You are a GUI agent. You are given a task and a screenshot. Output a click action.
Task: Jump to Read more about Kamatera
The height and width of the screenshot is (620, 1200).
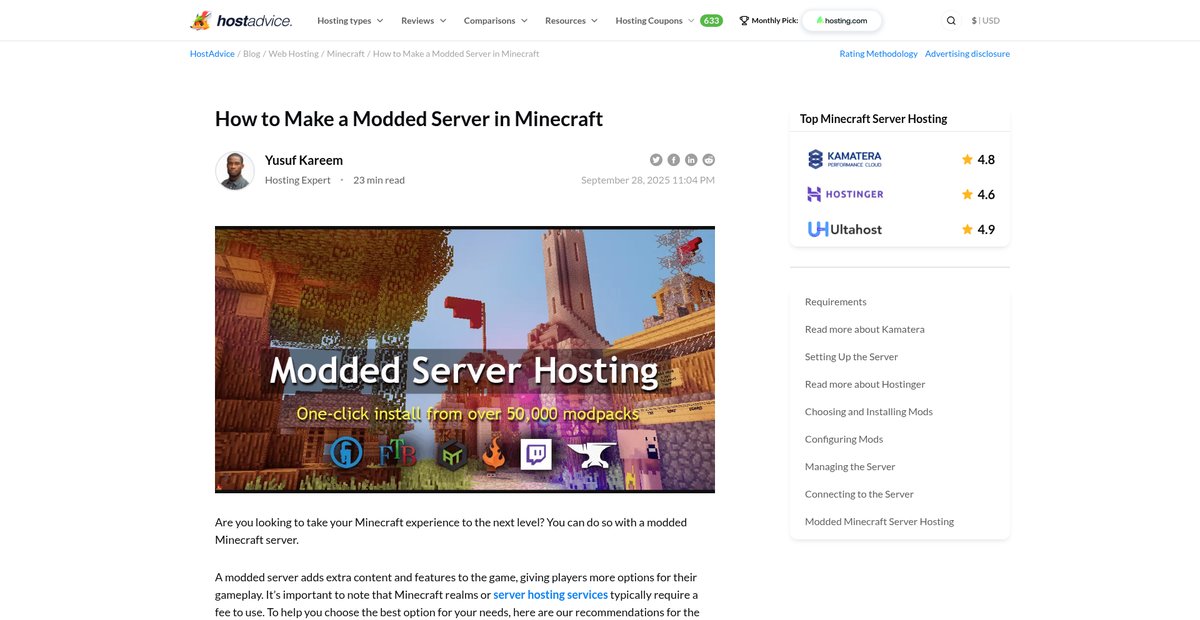click(865, 329)
